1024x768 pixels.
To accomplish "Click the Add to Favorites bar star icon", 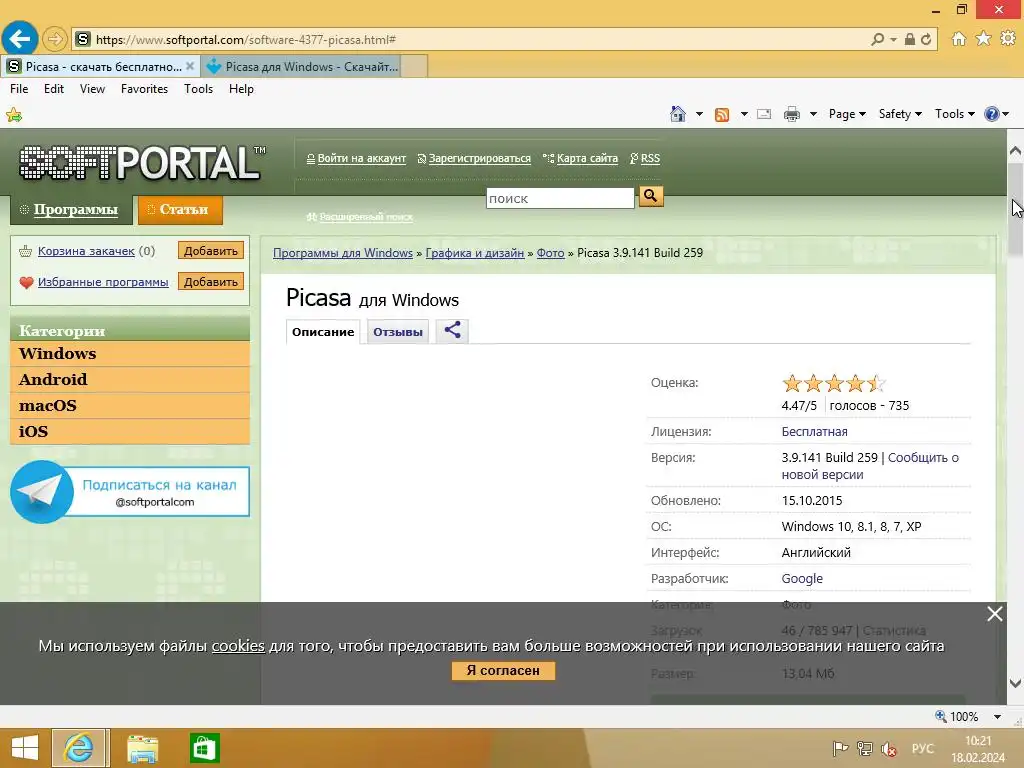I will (14, 116).
